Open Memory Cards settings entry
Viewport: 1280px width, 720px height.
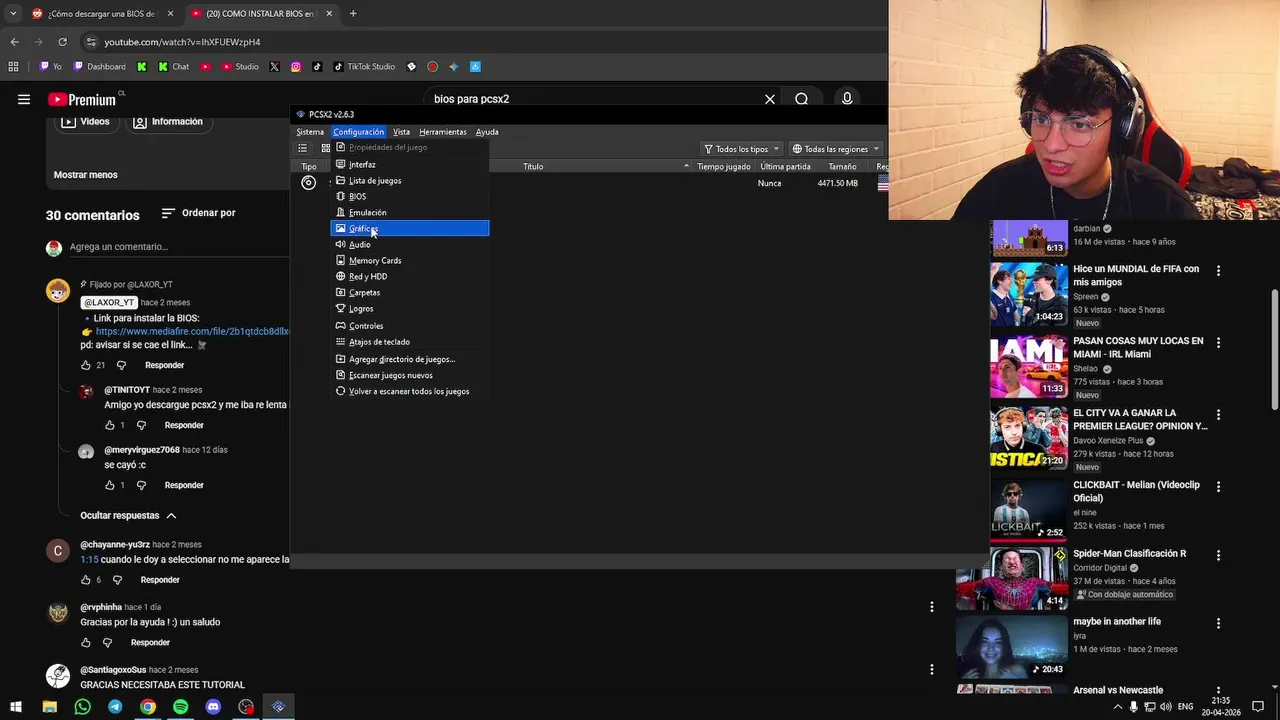[410, 261]
